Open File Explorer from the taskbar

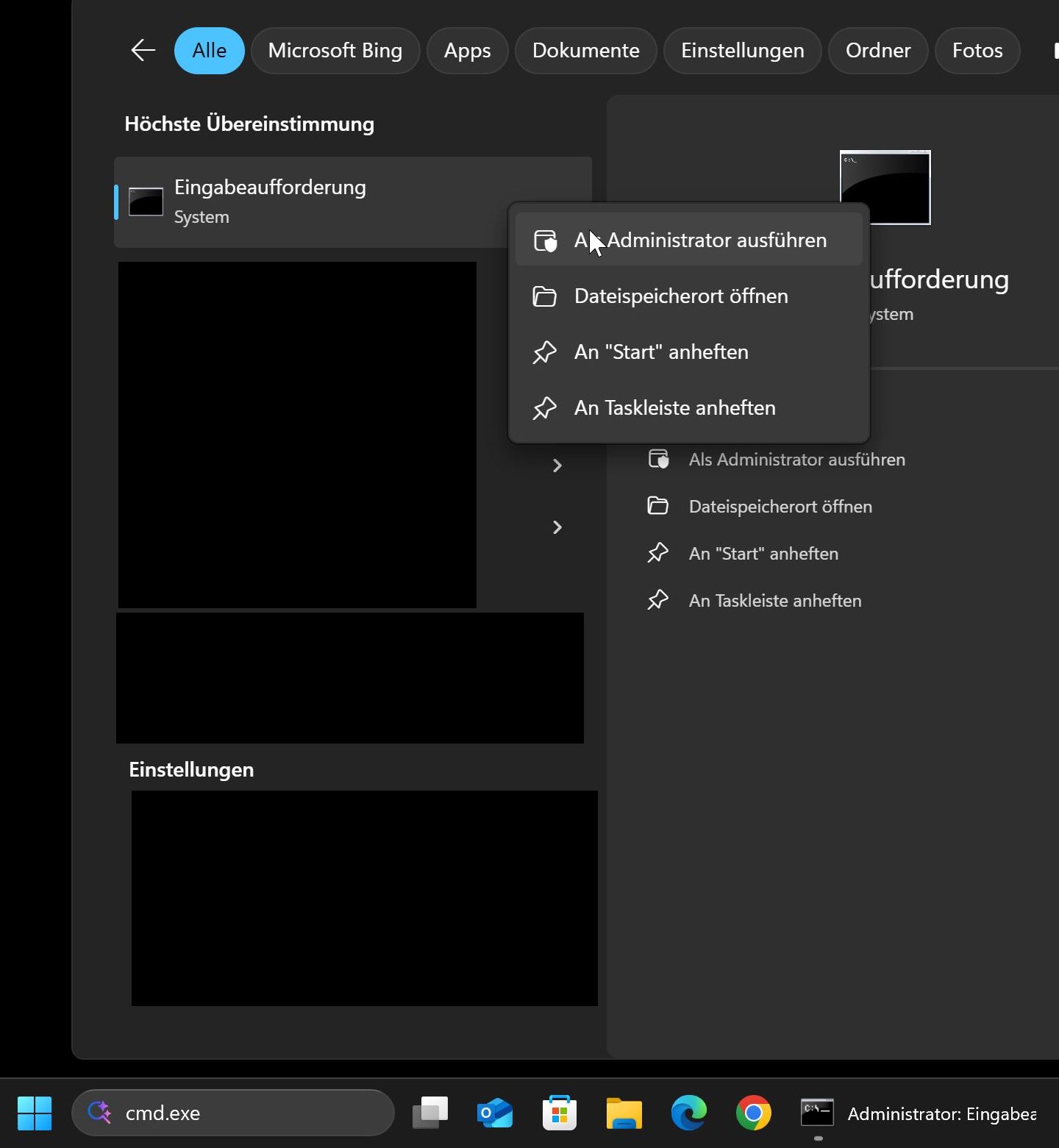click(x=624, y=1113)
